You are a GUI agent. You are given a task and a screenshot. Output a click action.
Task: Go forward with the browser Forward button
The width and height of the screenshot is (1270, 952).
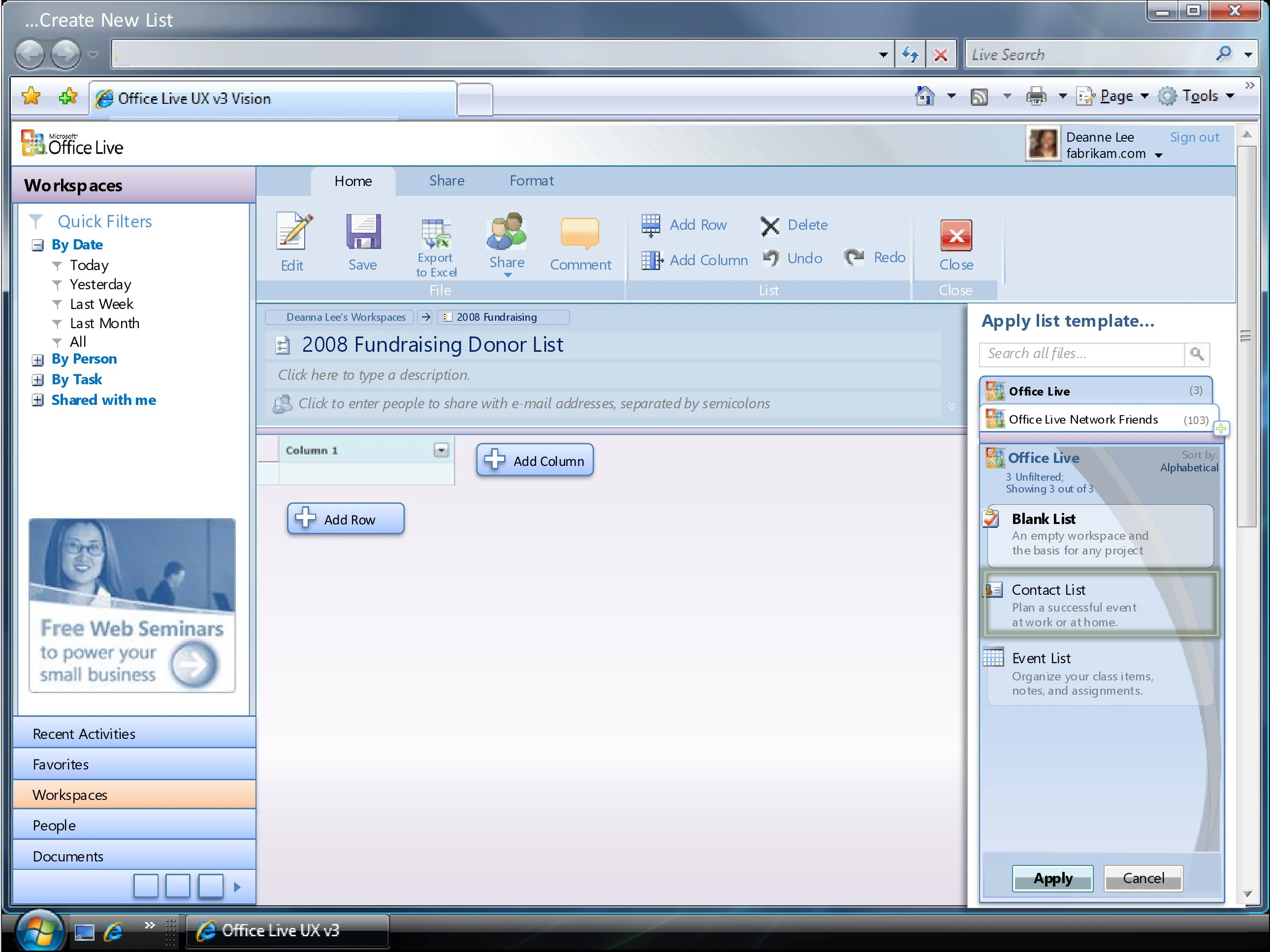65,55
